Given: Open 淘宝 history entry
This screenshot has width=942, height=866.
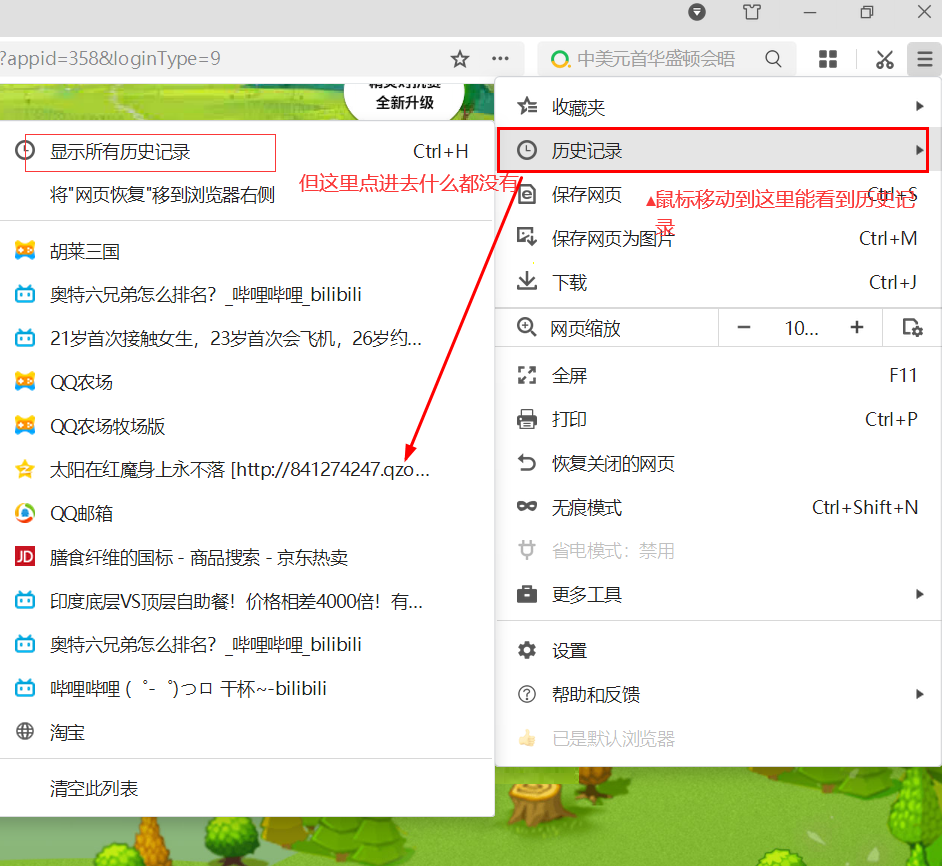Looking at the screenshot, I should [246, 732].
